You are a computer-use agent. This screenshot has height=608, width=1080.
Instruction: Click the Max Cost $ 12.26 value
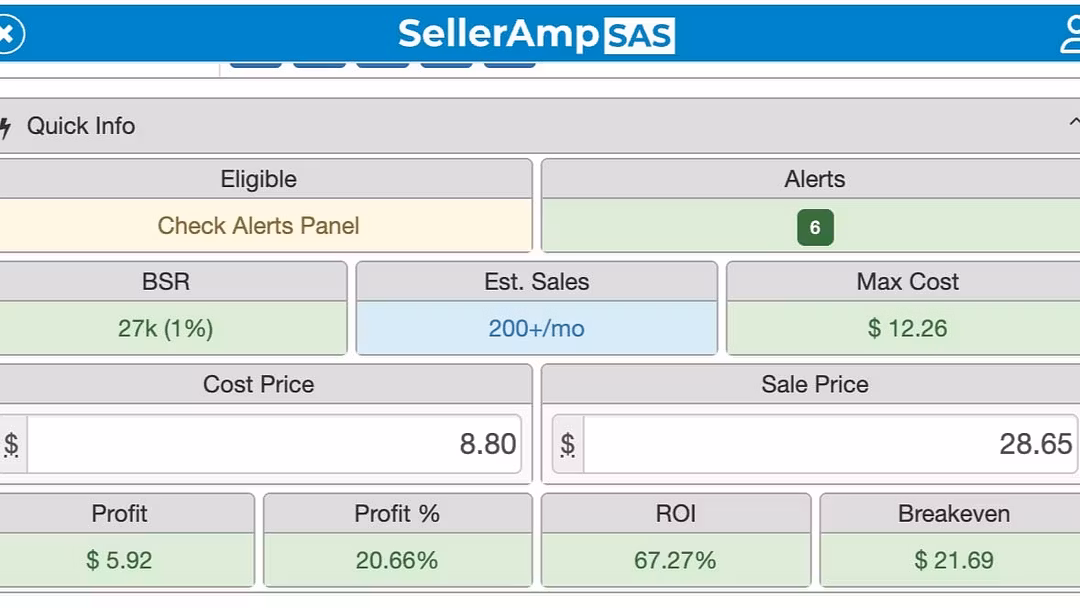coord(907,329)
